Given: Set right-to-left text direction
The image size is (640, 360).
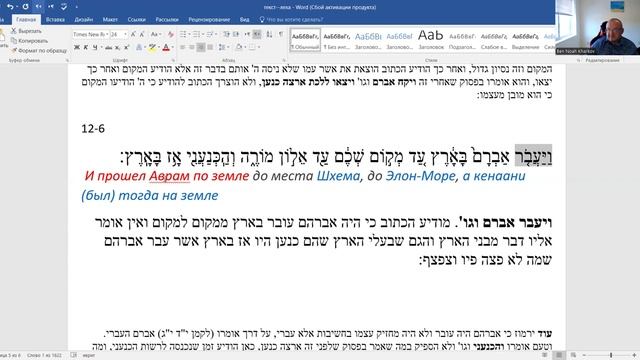Looking at the screenshot, I should (x=257, y=34).
